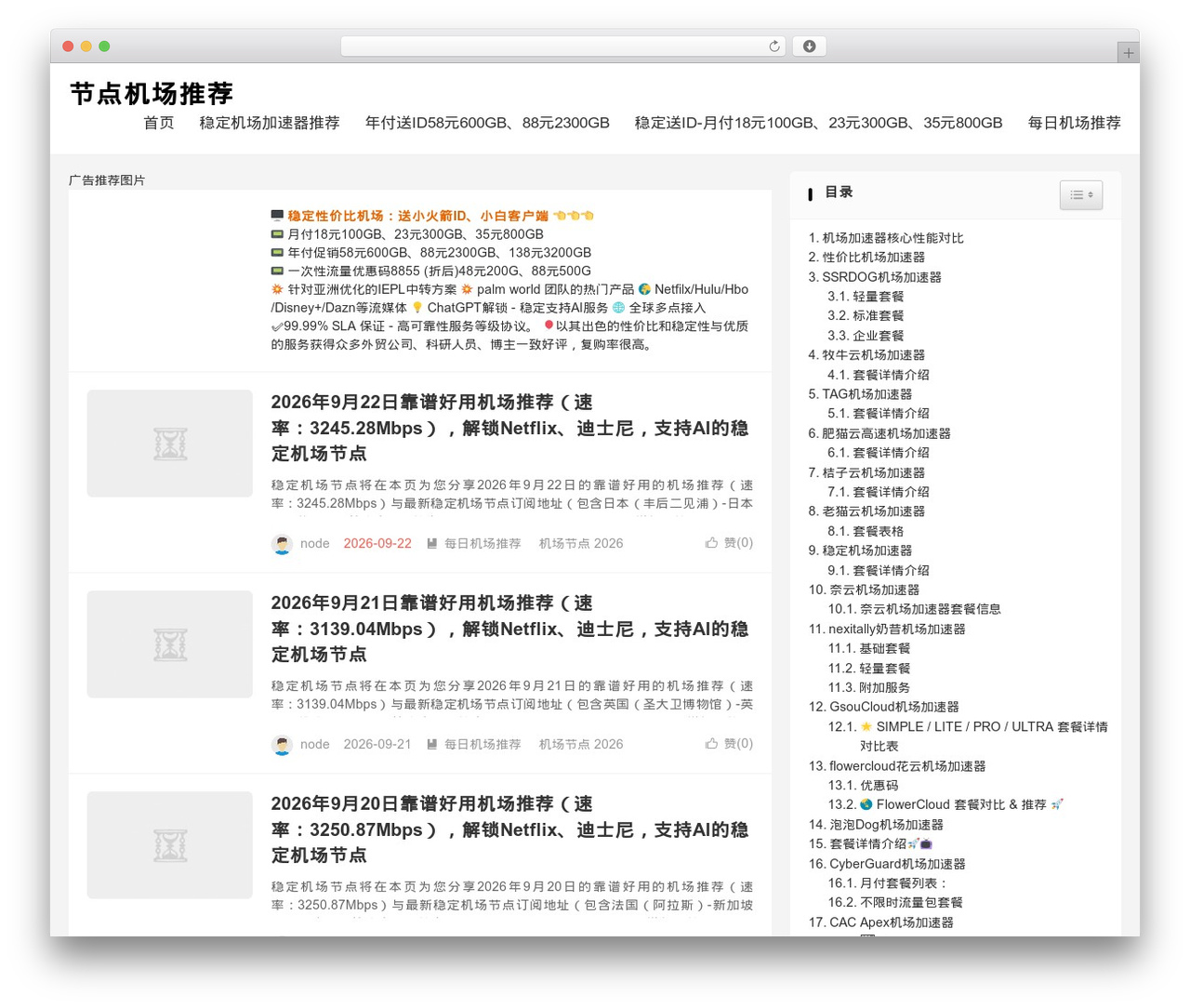This screenshot has height=1008, width=1190.
Task: Go to the 首页 menu item
Action: [159, 123]
